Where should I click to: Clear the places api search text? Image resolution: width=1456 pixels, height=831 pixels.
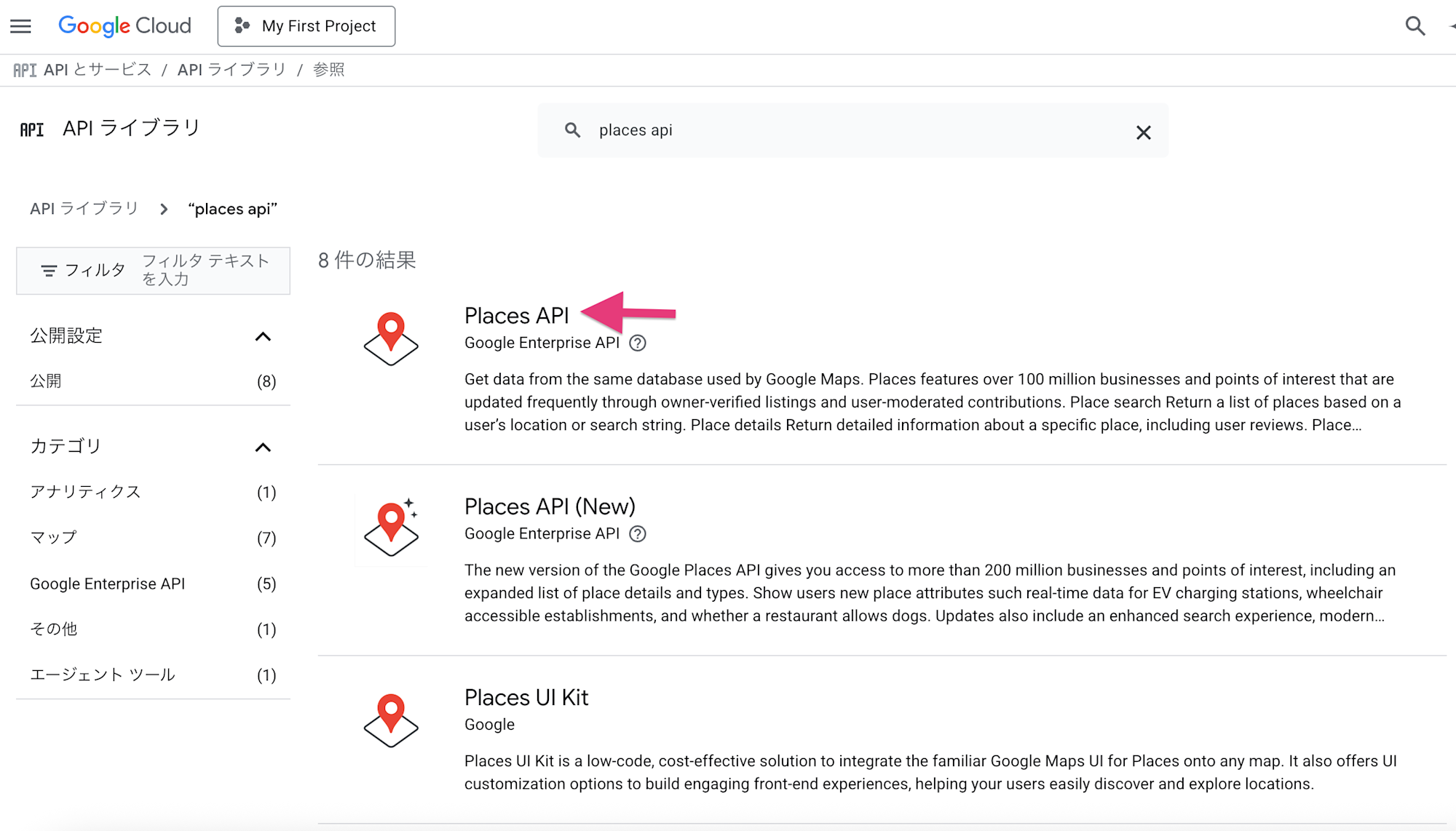[1143, 132]
